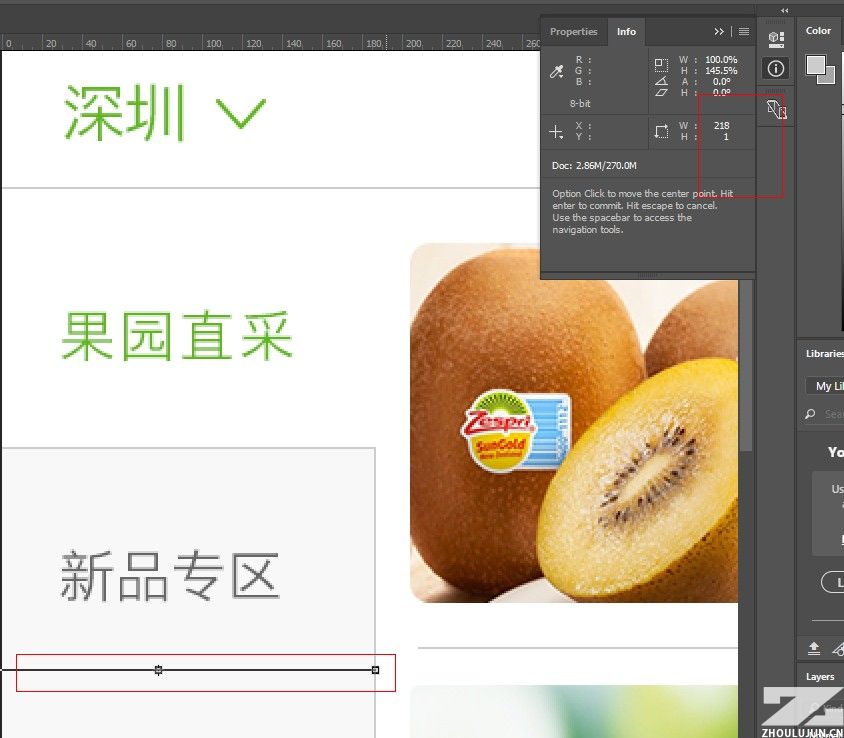This screenshot has width=844, height=738.
Task: Click the center transform handle on the line
Action: pyautogui.click(x=158, y=670)
